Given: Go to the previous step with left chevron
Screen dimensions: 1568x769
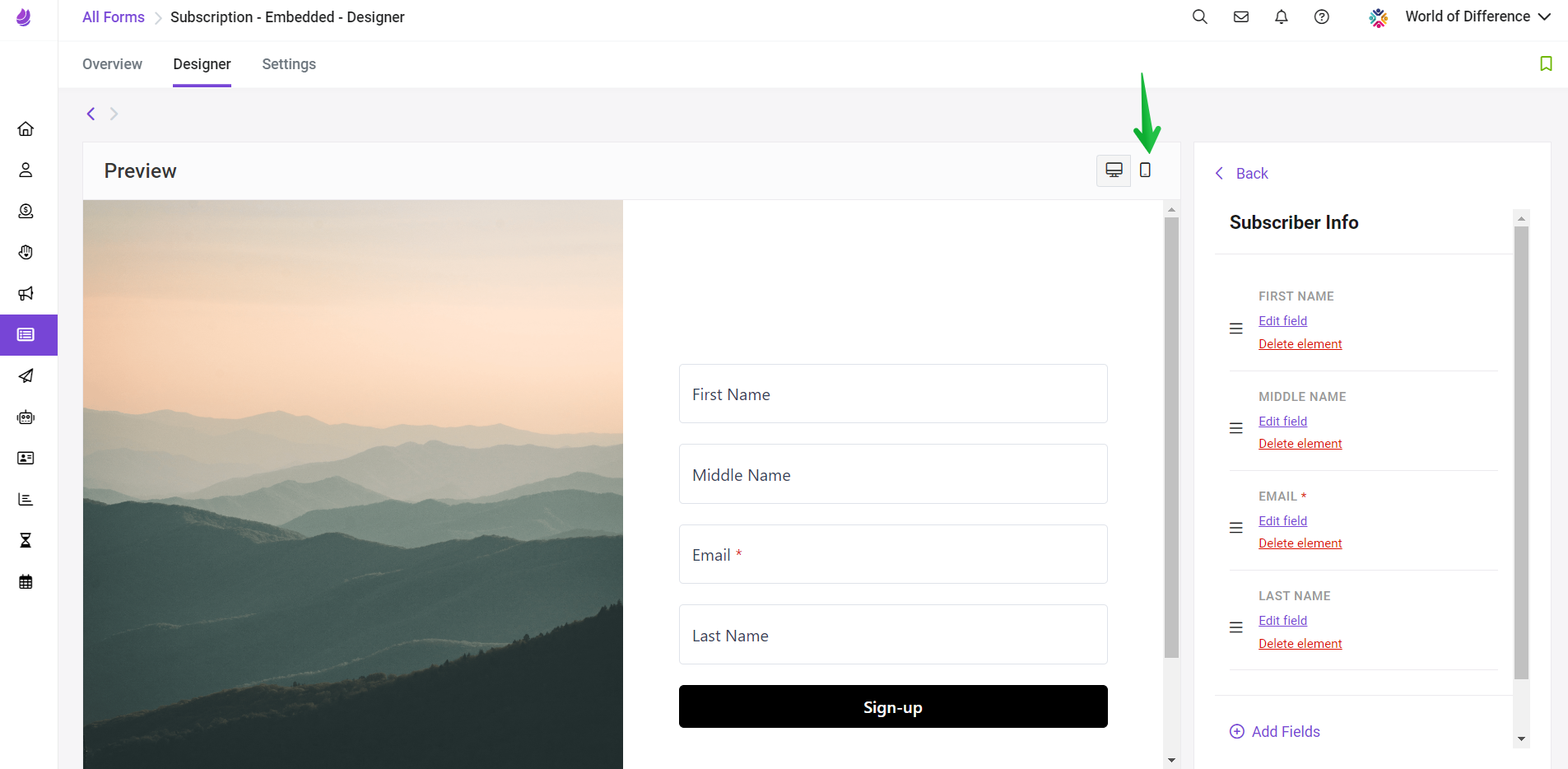Looking at the screenshot, I should tap(91, 114).
